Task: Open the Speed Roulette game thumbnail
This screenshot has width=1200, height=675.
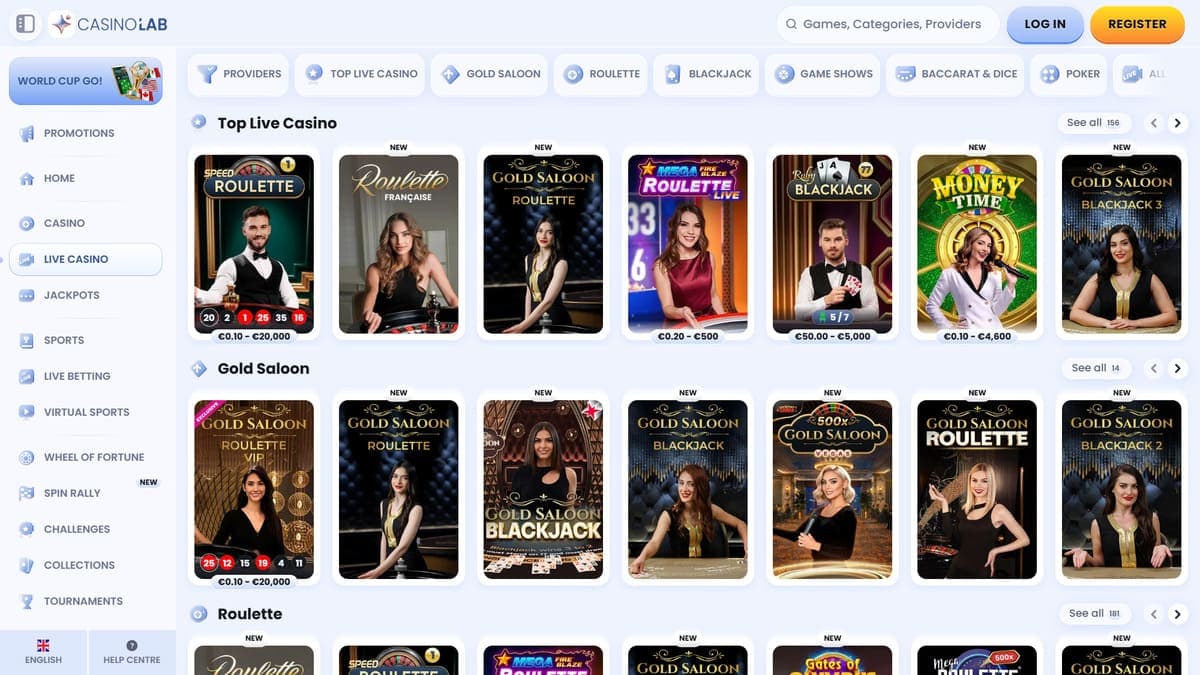Action: click(254, 244)
